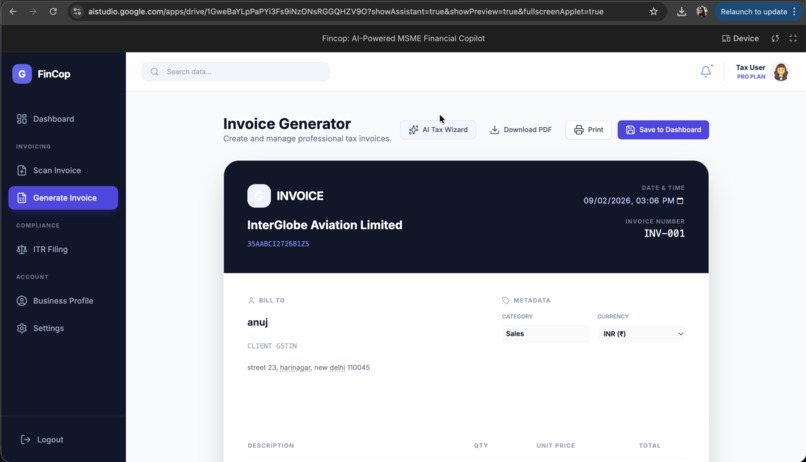The height and width of the screenshot is (462, 806).
Task: Toggle fullscreen applet icon
Action: 793,39
